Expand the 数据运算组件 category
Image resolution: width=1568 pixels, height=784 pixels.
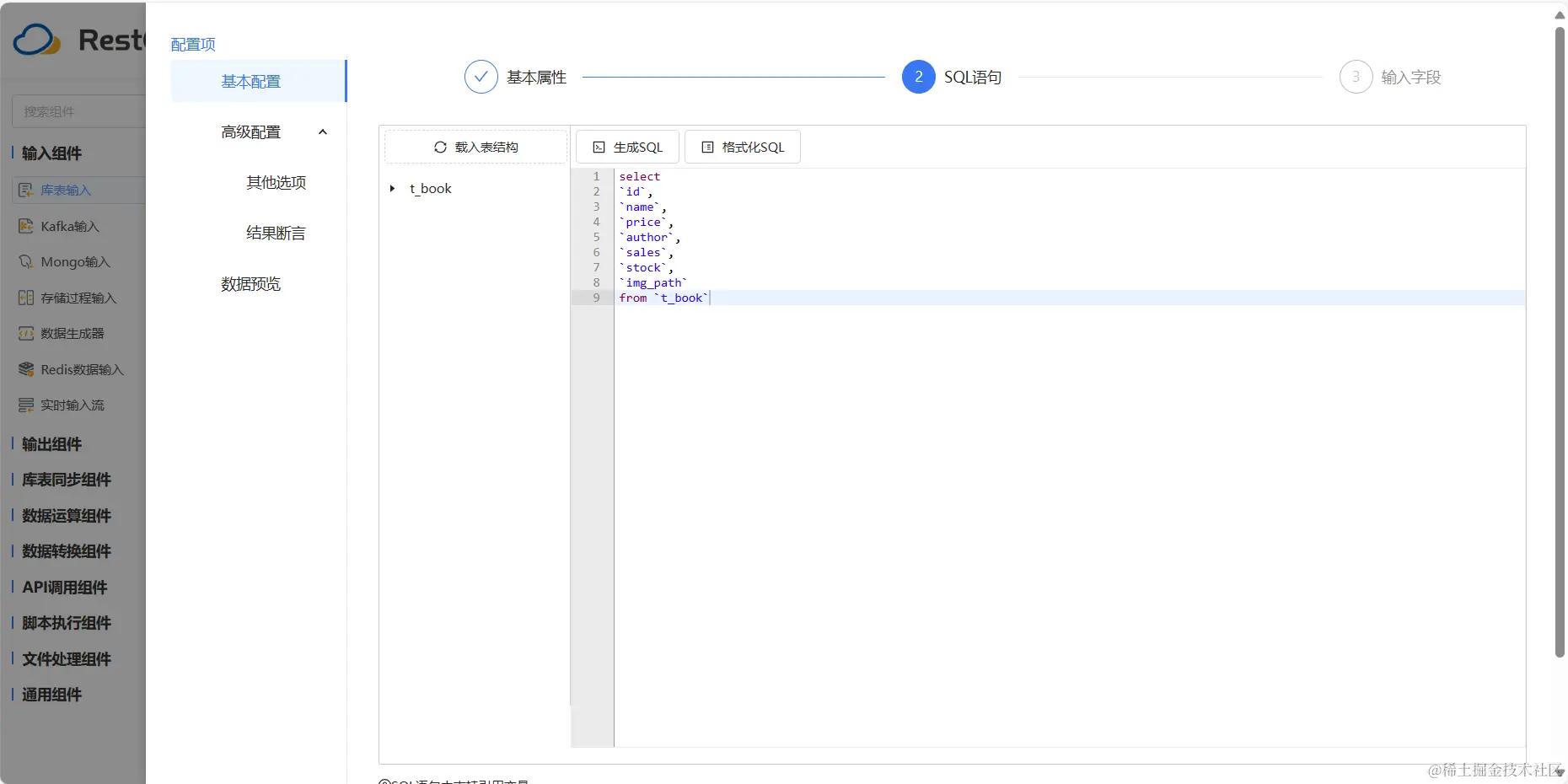tap(66, 515)
